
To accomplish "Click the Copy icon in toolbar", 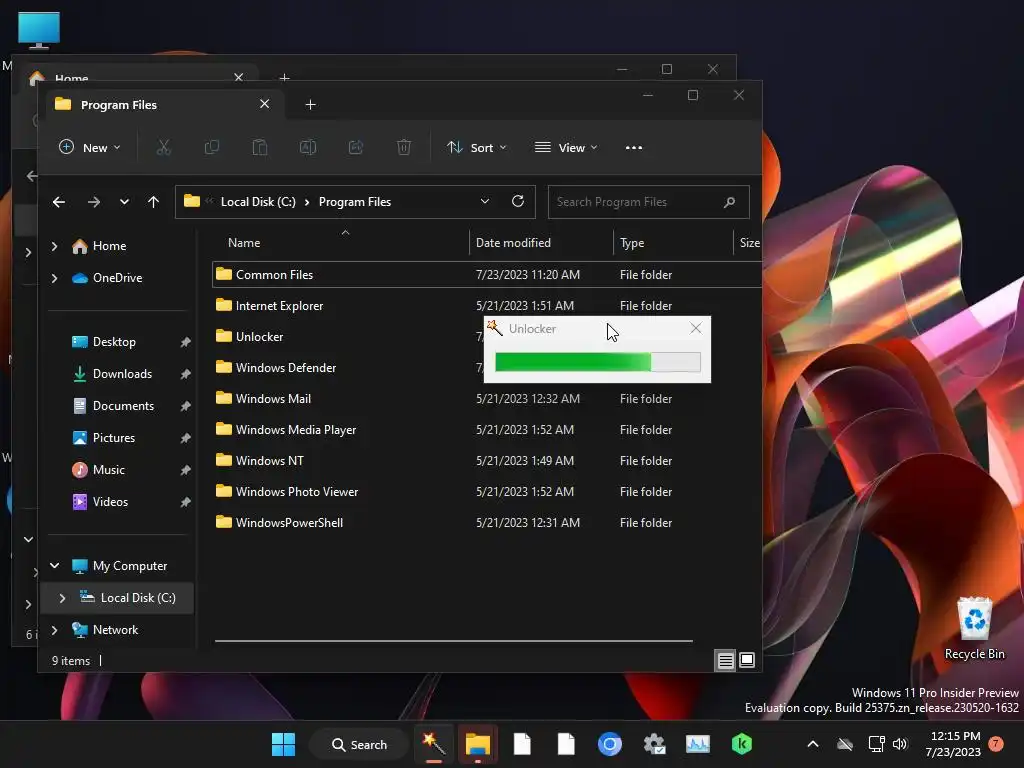I will tap(212, 148).
